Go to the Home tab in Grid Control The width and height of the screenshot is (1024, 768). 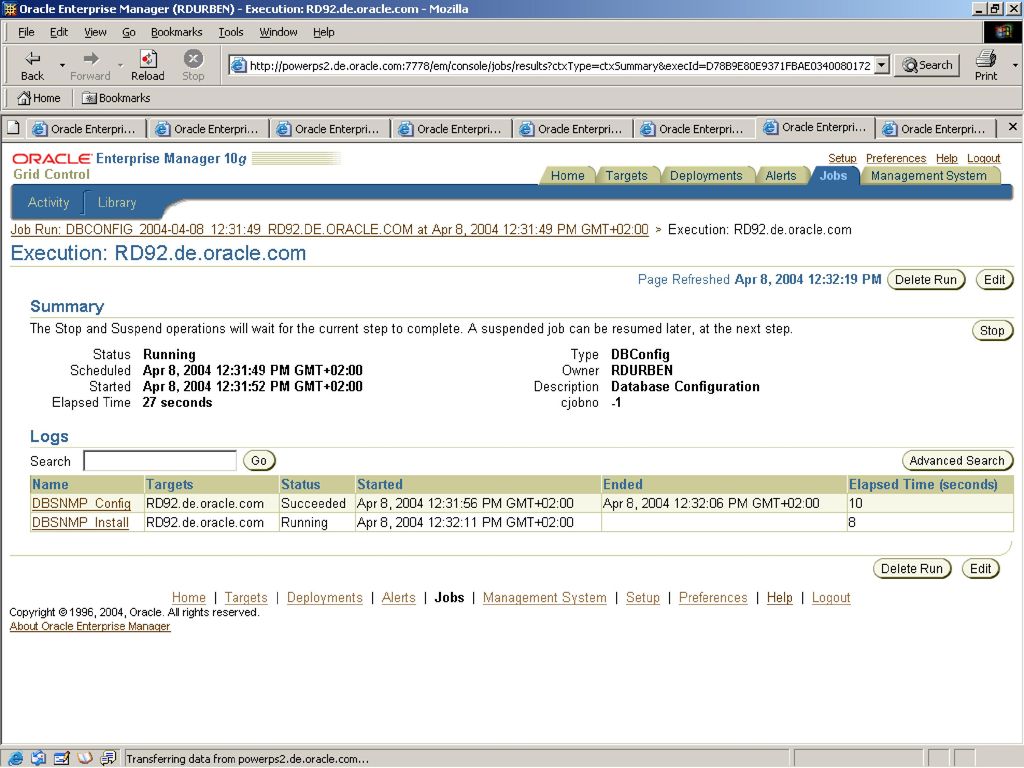coord(568,176)
